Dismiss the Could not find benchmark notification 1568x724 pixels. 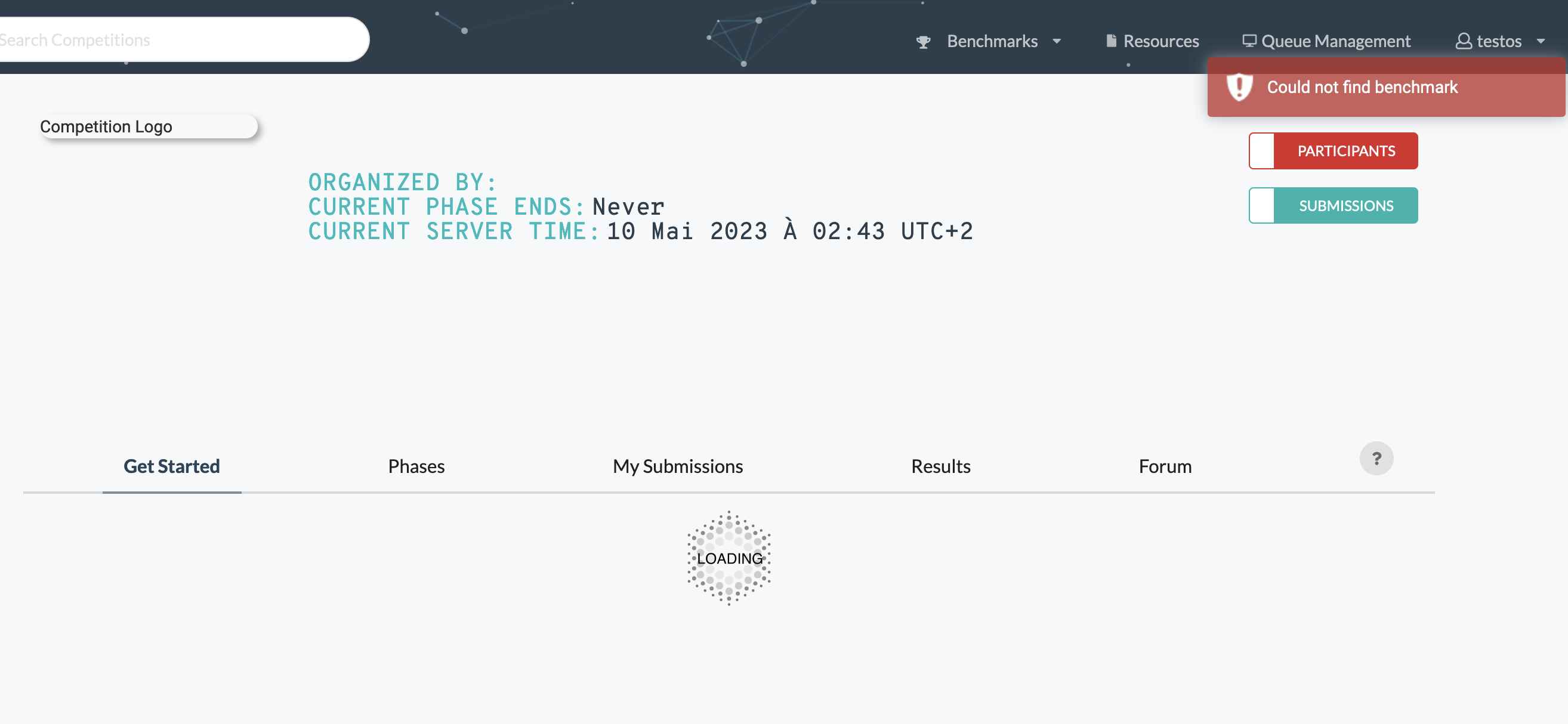[x=1387, y=87]
